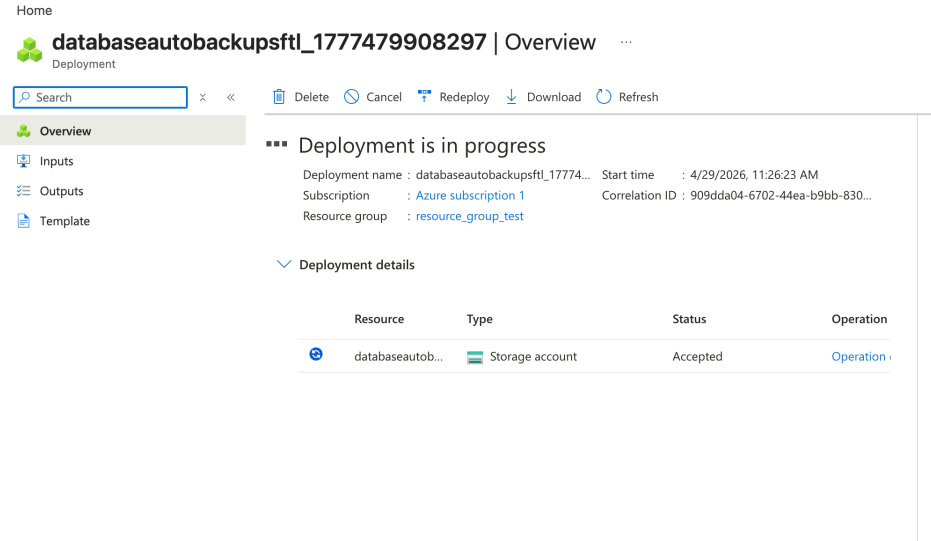The height and width of the screenshot is (541, 931).
Task: Clear the sidebar search with X icon
Action: 203,97
